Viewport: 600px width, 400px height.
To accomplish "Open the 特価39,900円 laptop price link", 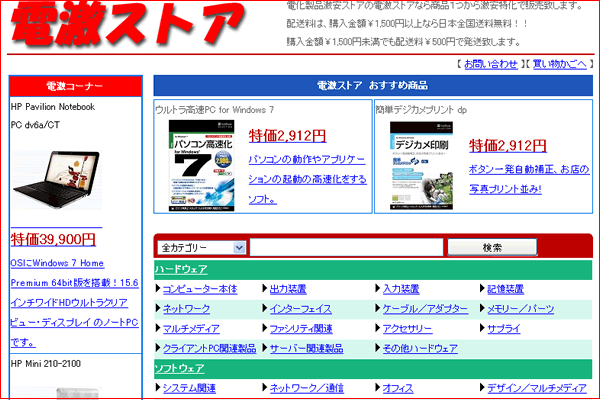I will pyautogui.click(x=53, y=239).
